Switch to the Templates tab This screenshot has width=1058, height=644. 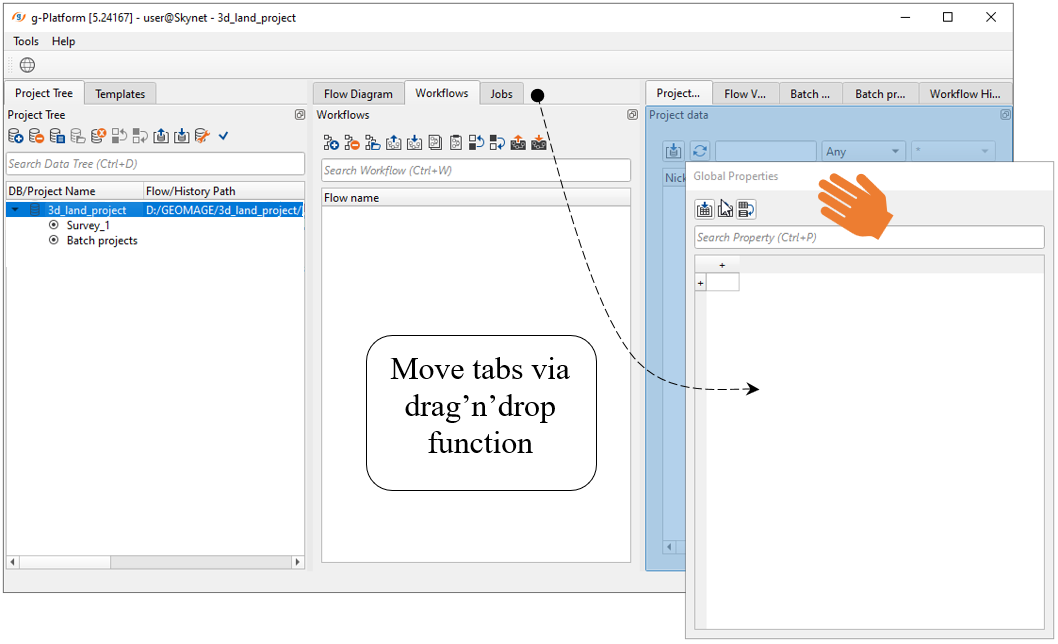pos(120,94)
